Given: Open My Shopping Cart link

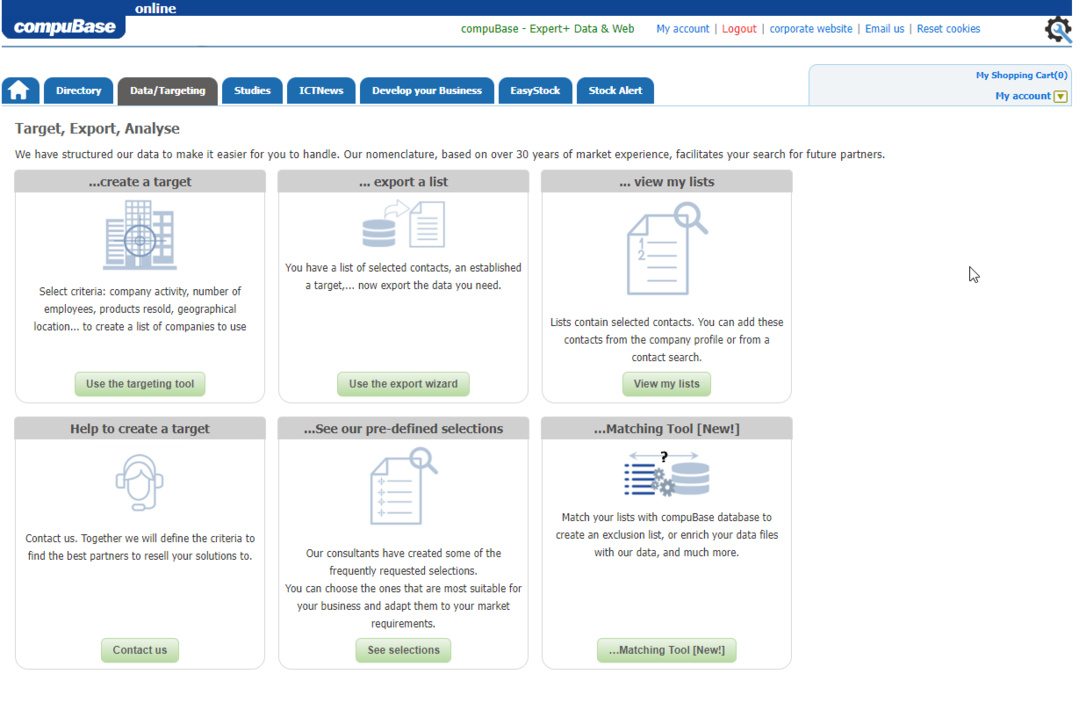Looking at the screenshot, I should click(1021, 75).
